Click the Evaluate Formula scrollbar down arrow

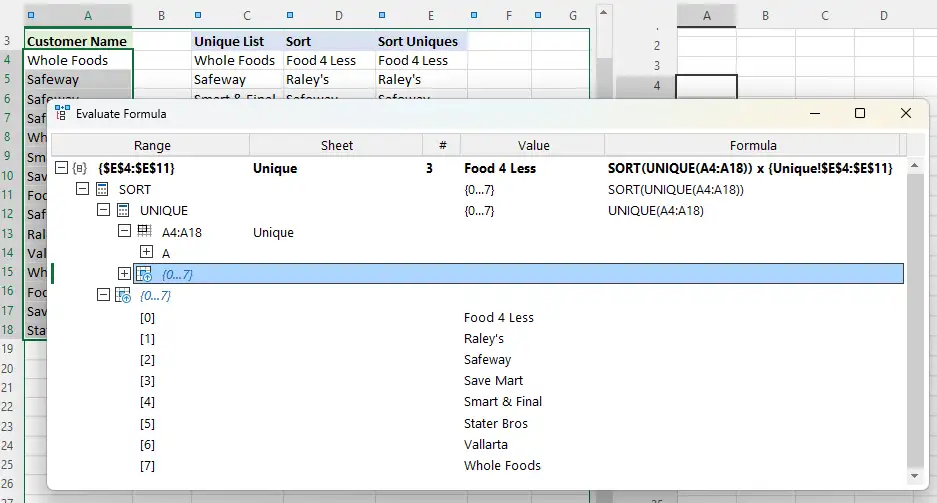pyautogui.click(x=914, y=476)
